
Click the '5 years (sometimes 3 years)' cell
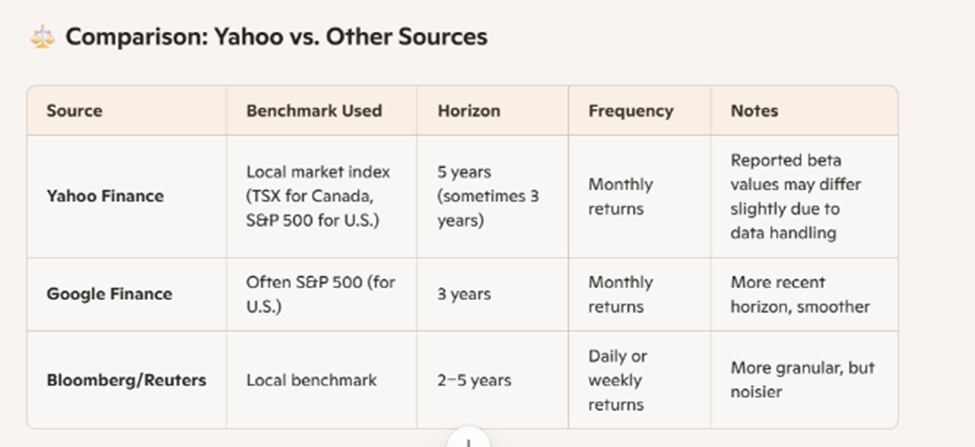(x=488, y=196)
